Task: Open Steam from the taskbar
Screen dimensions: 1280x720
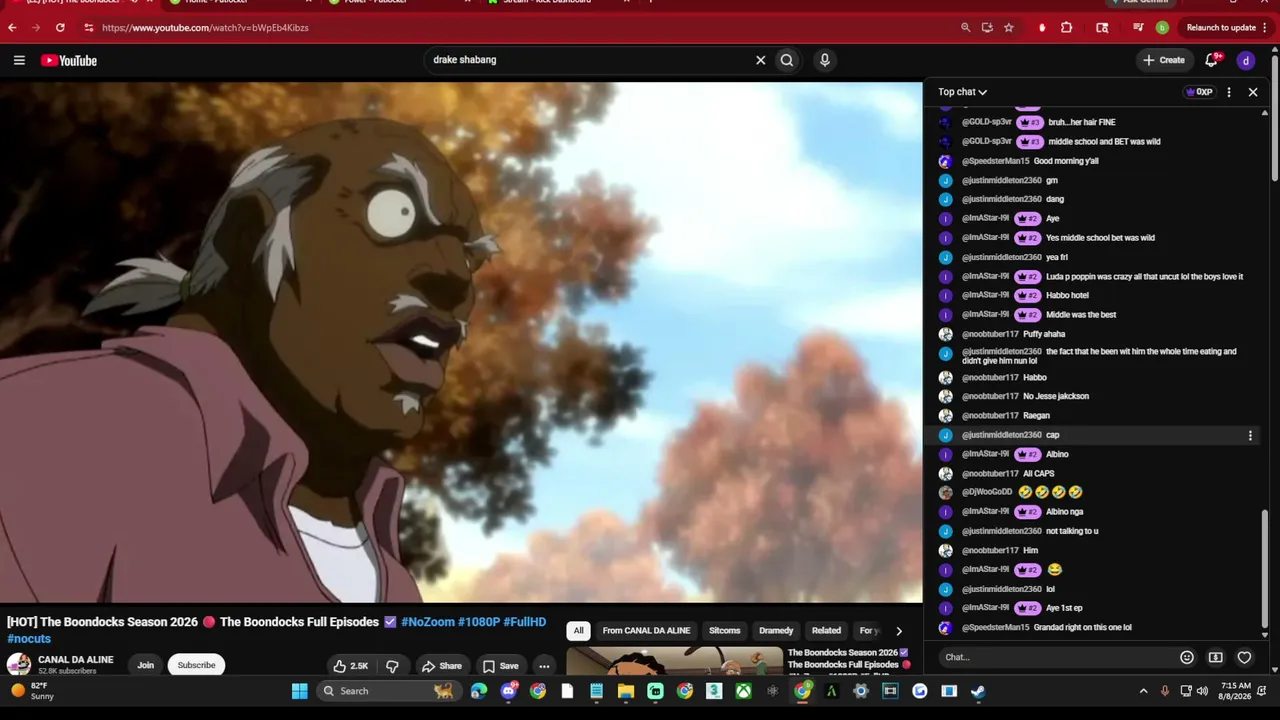Action: tap(978, 691)
